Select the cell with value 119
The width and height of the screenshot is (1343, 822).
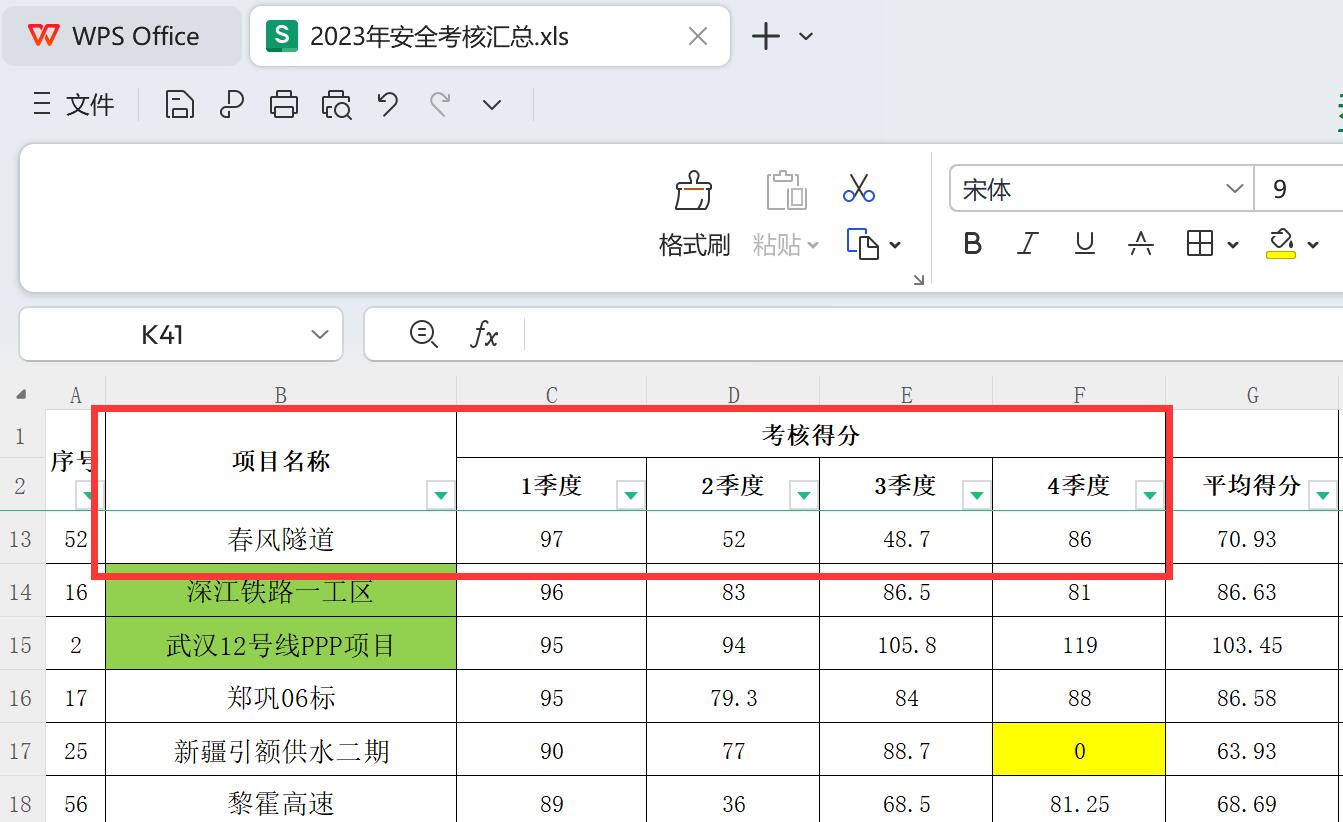pos(1079,645)
